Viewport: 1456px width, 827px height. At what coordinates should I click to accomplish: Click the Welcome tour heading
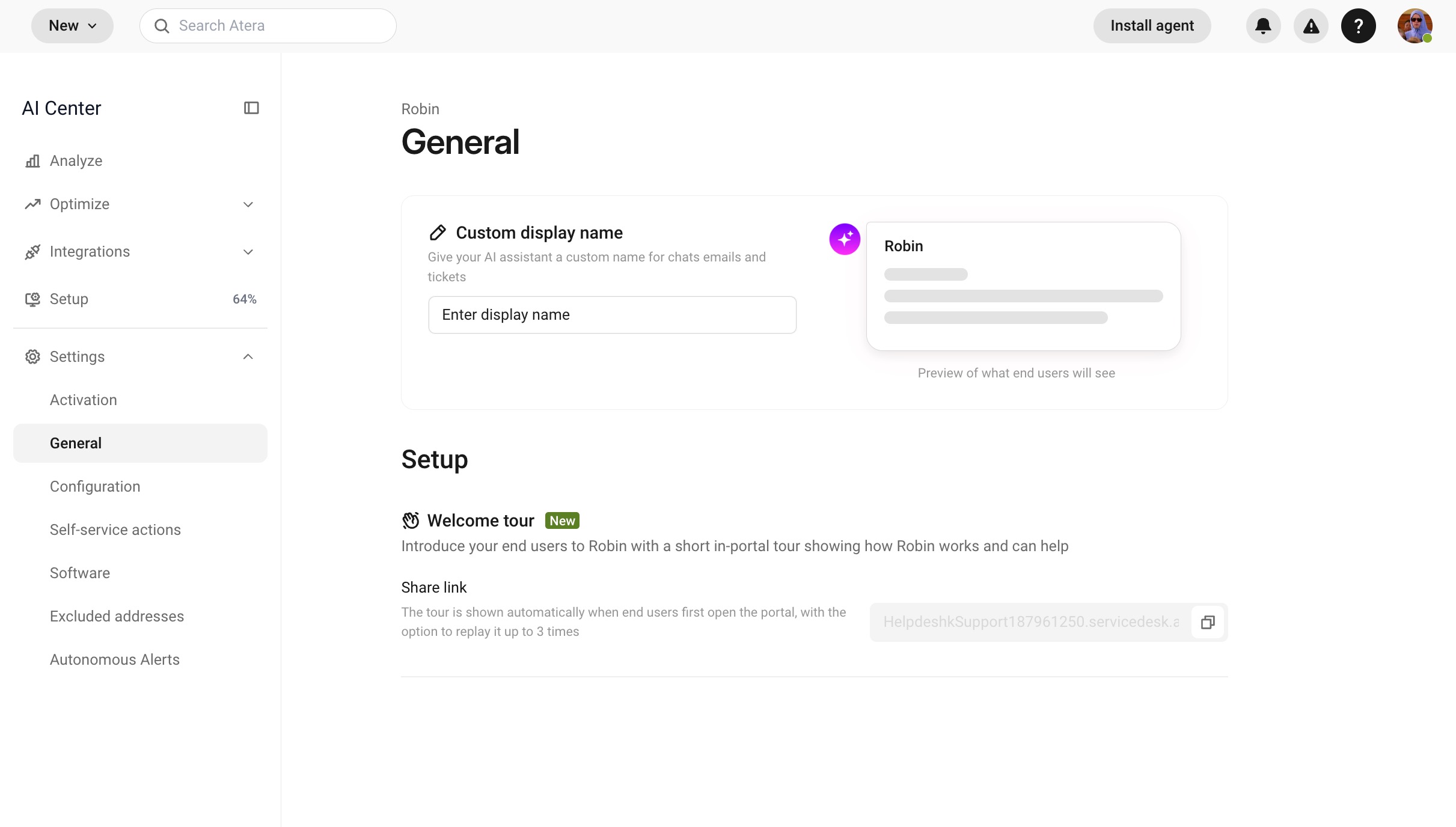click(x=480, y=520)
